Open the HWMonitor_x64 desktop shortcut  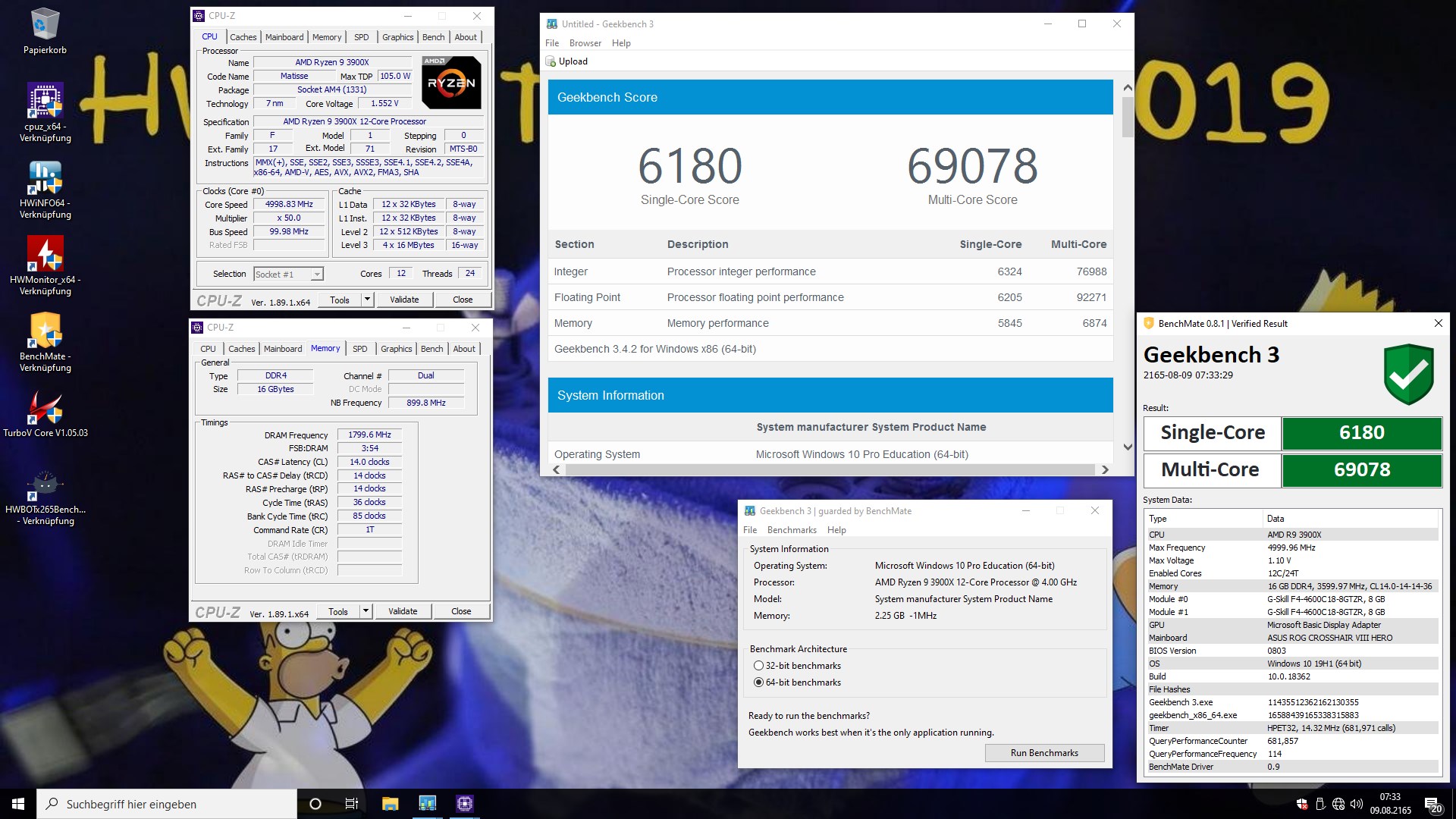coord(45,265)
